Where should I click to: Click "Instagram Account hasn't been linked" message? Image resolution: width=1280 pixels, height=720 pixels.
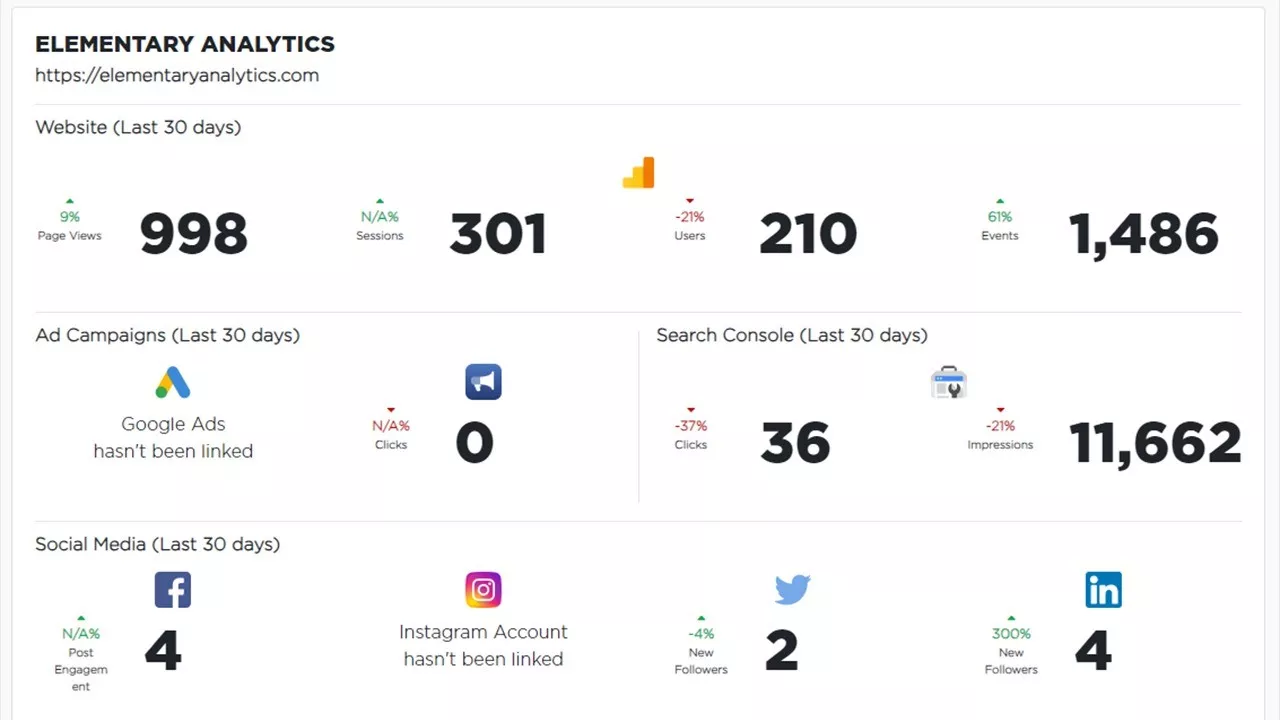(x=483, y=646)
